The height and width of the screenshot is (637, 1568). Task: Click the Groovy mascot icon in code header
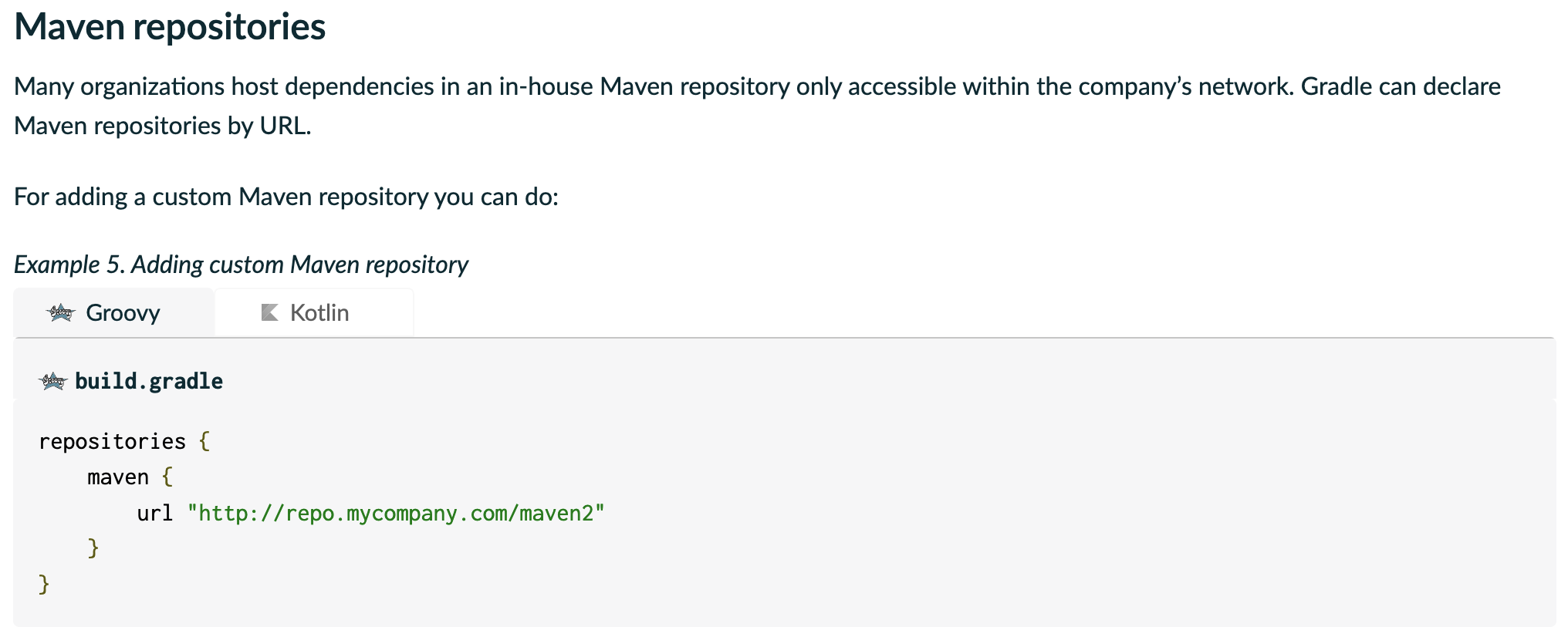tap(52, 379)
